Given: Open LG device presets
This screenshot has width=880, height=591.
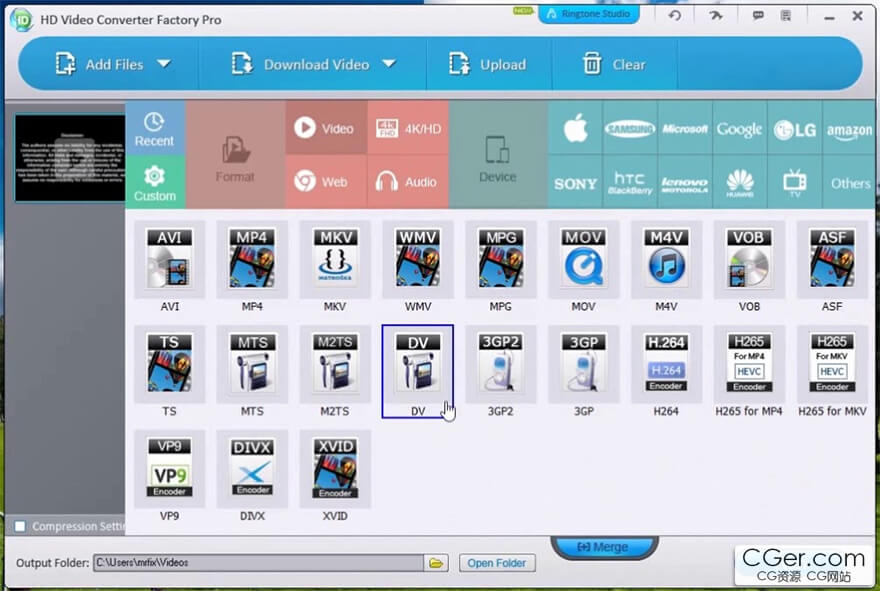Looking at the screenshot, I should coord(795,129).
